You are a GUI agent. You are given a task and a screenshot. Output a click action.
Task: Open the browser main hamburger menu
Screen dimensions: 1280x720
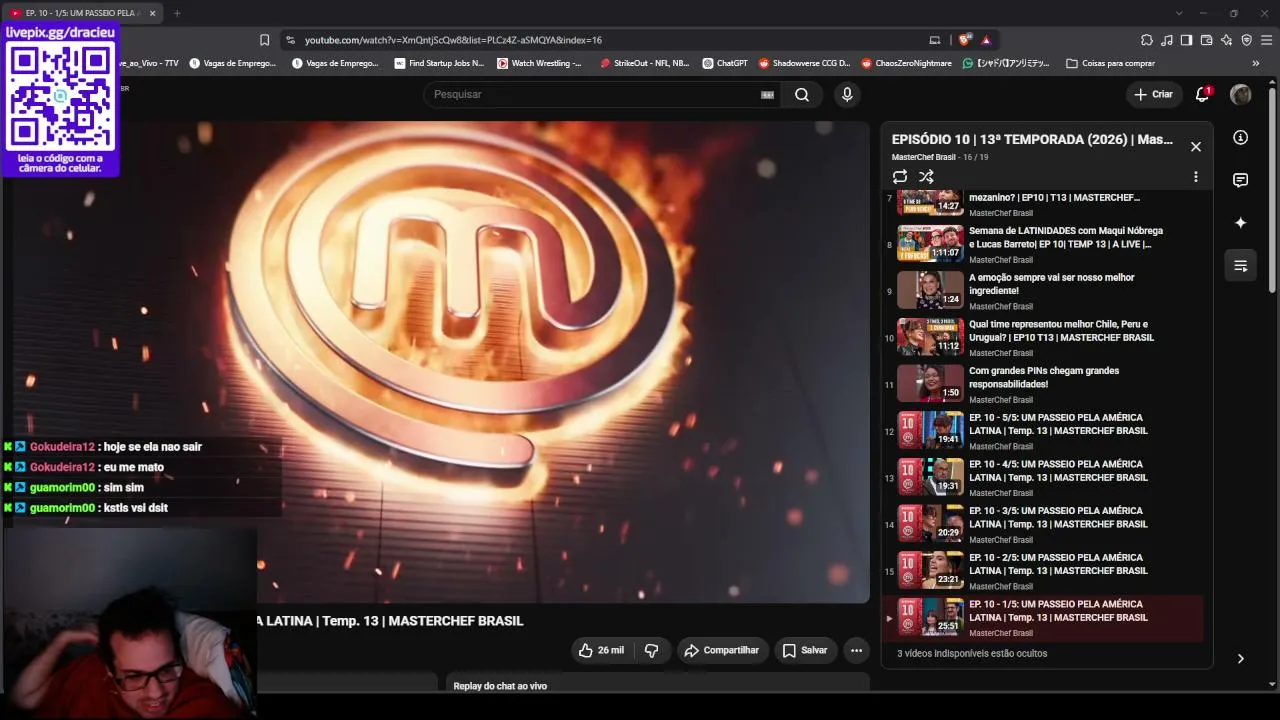(1266, 40)
